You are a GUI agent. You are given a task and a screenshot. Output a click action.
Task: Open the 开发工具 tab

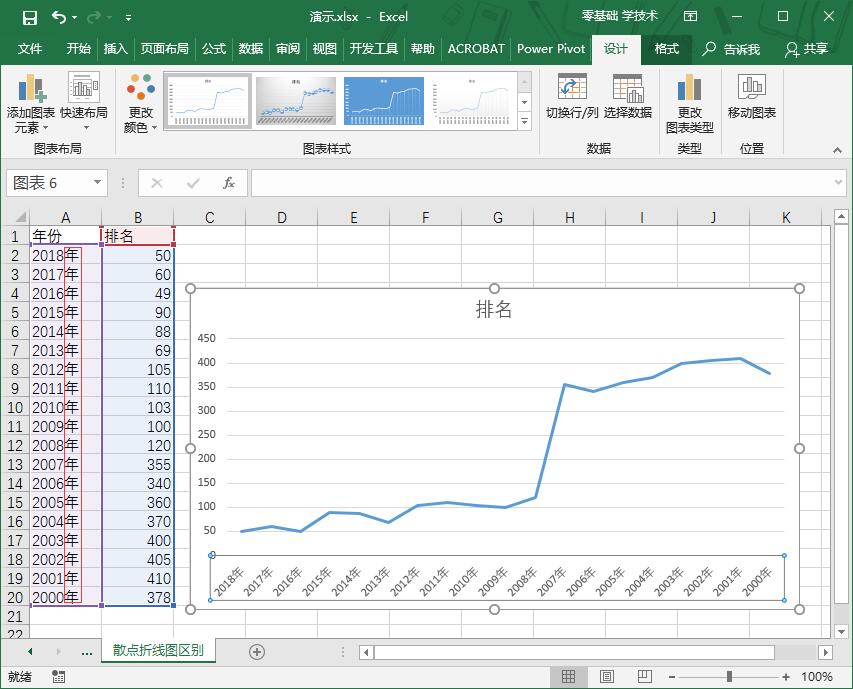[374, 49]
